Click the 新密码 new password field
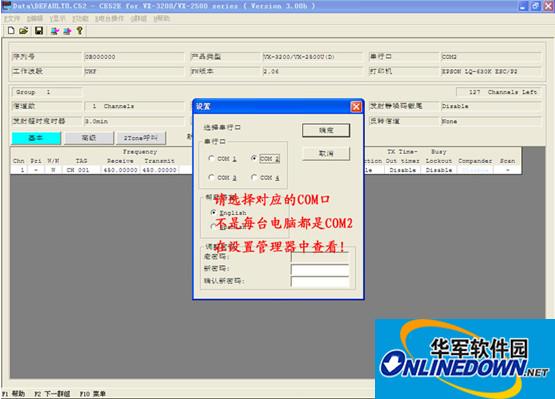Viewport: 555px width, 399px height. tap(320, 269)
